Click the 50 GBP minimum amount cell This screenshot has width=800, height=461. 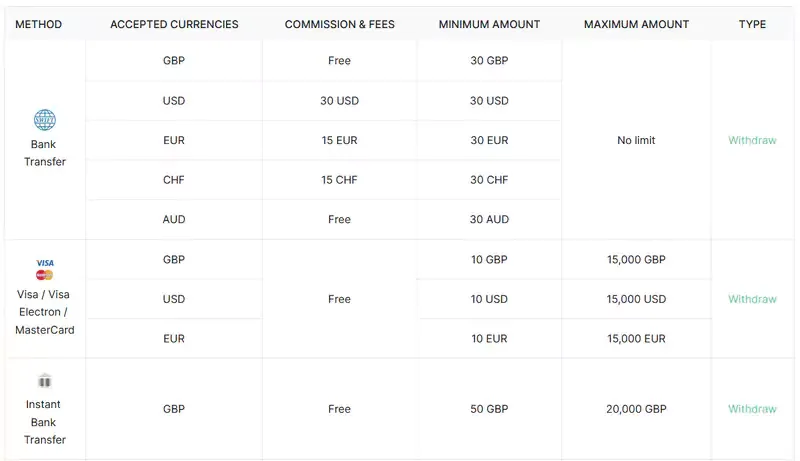(x=489, y=409)
